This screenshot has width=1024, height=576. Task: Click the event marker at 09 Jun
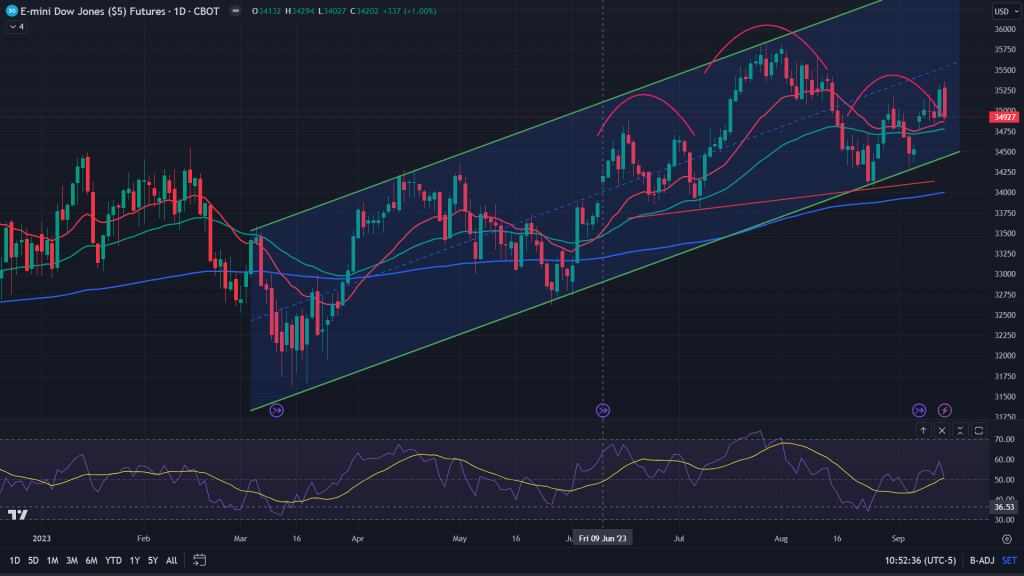[603, 410]
